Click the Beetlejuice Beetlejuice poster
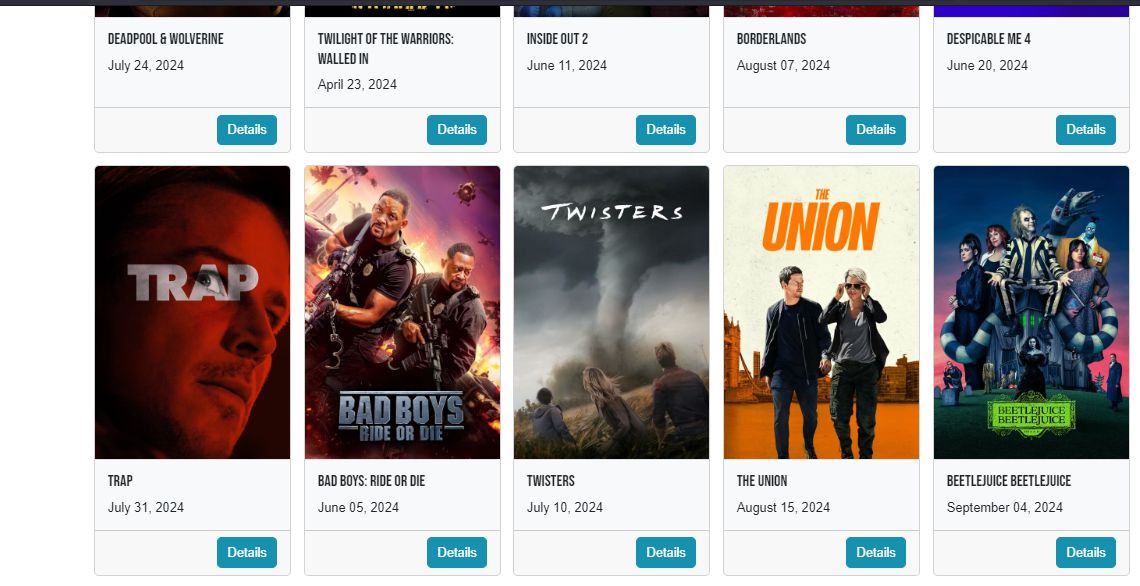The width and height of the screenshot is (1140, 586). click(1031, 313)
